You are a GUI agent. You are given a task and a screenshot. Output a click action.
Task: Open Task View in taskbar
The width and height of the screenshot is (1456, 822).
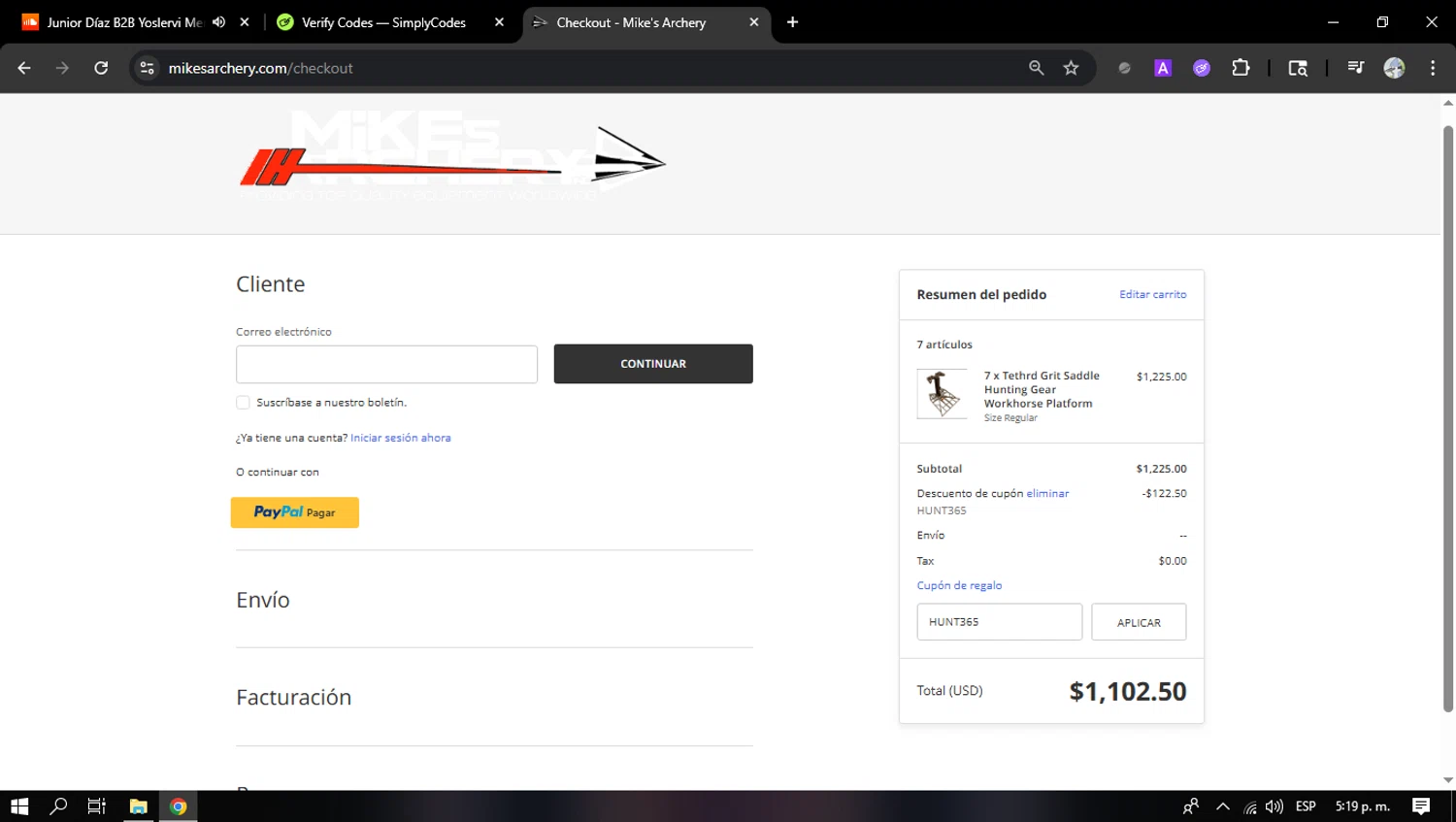coord(97,806)
